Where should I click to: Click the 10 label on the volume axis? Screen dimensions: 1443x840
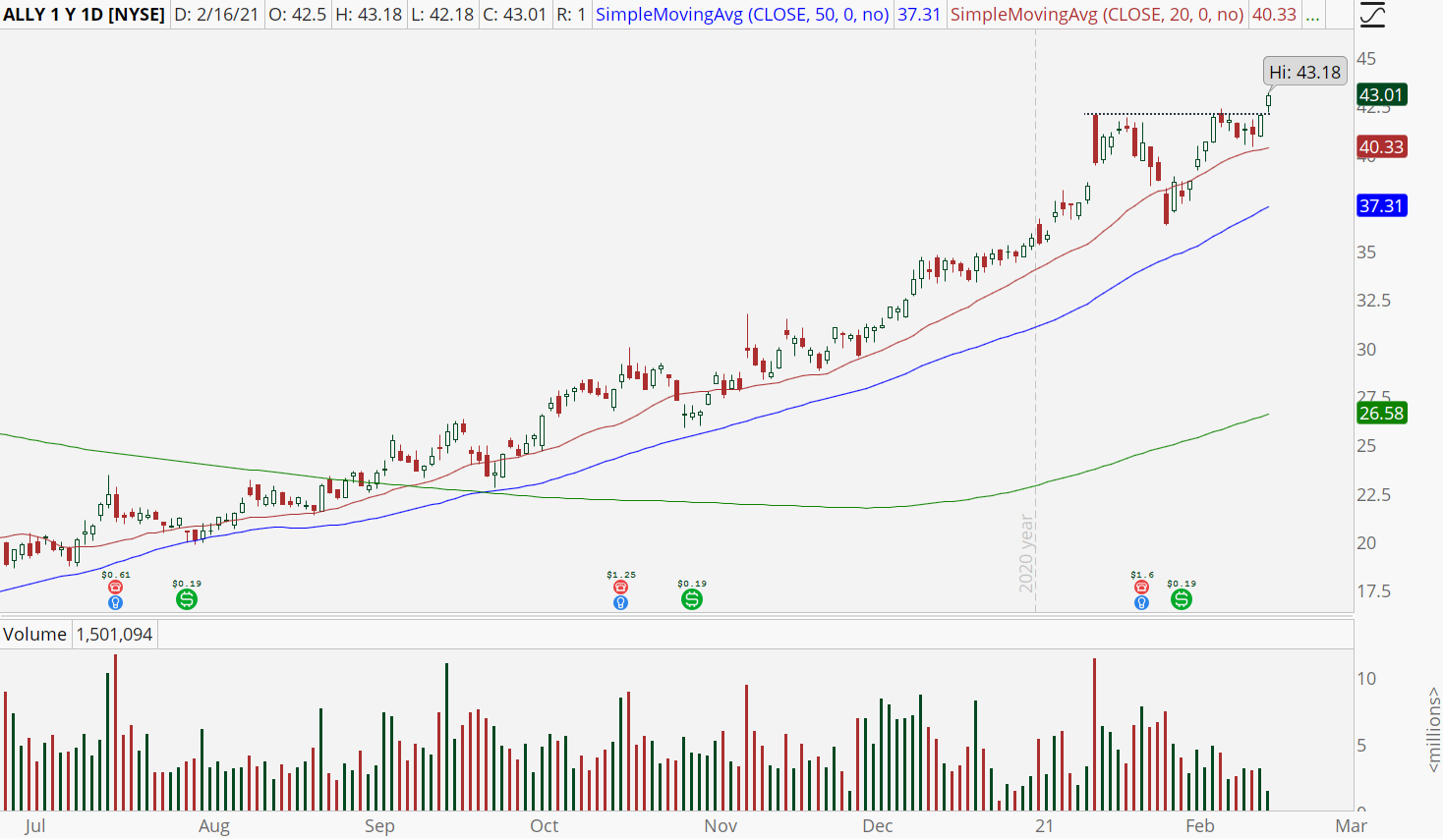coord(1366,679)
